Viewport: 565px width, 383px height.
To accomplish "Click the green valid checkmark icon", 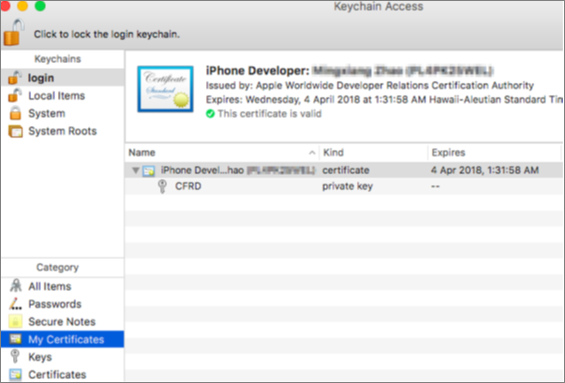I will 210,114.
